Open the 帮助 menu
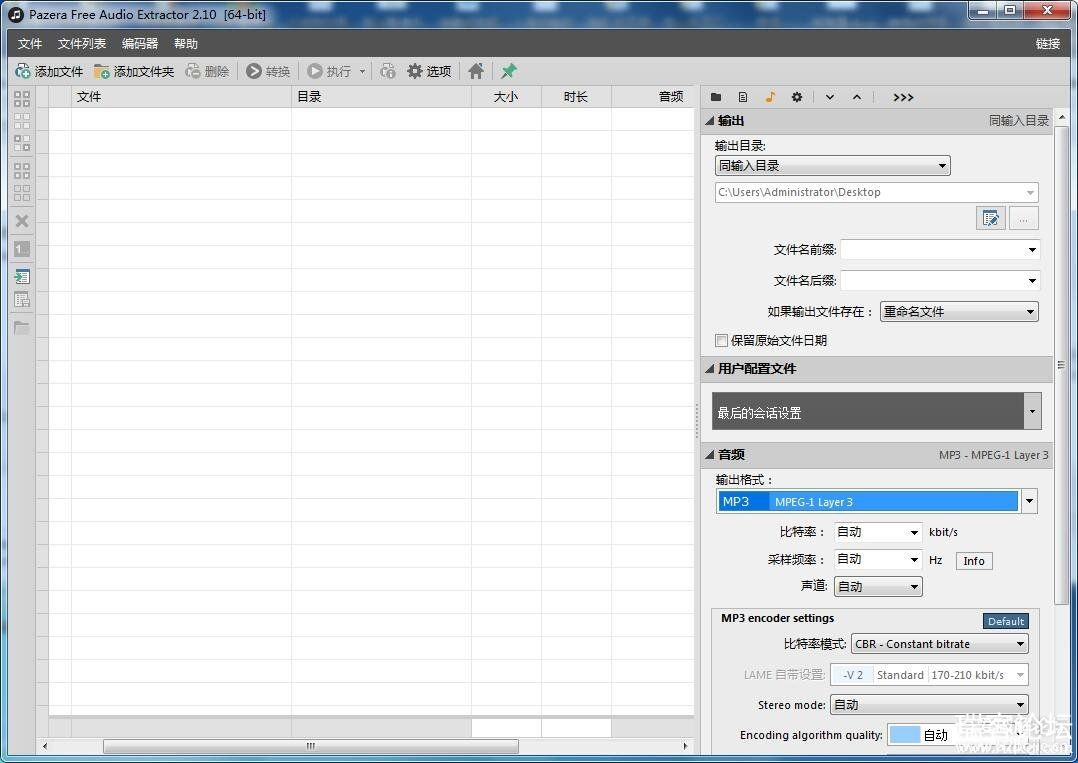Screen dimensions: 1078x763 (x=186, y=44)
